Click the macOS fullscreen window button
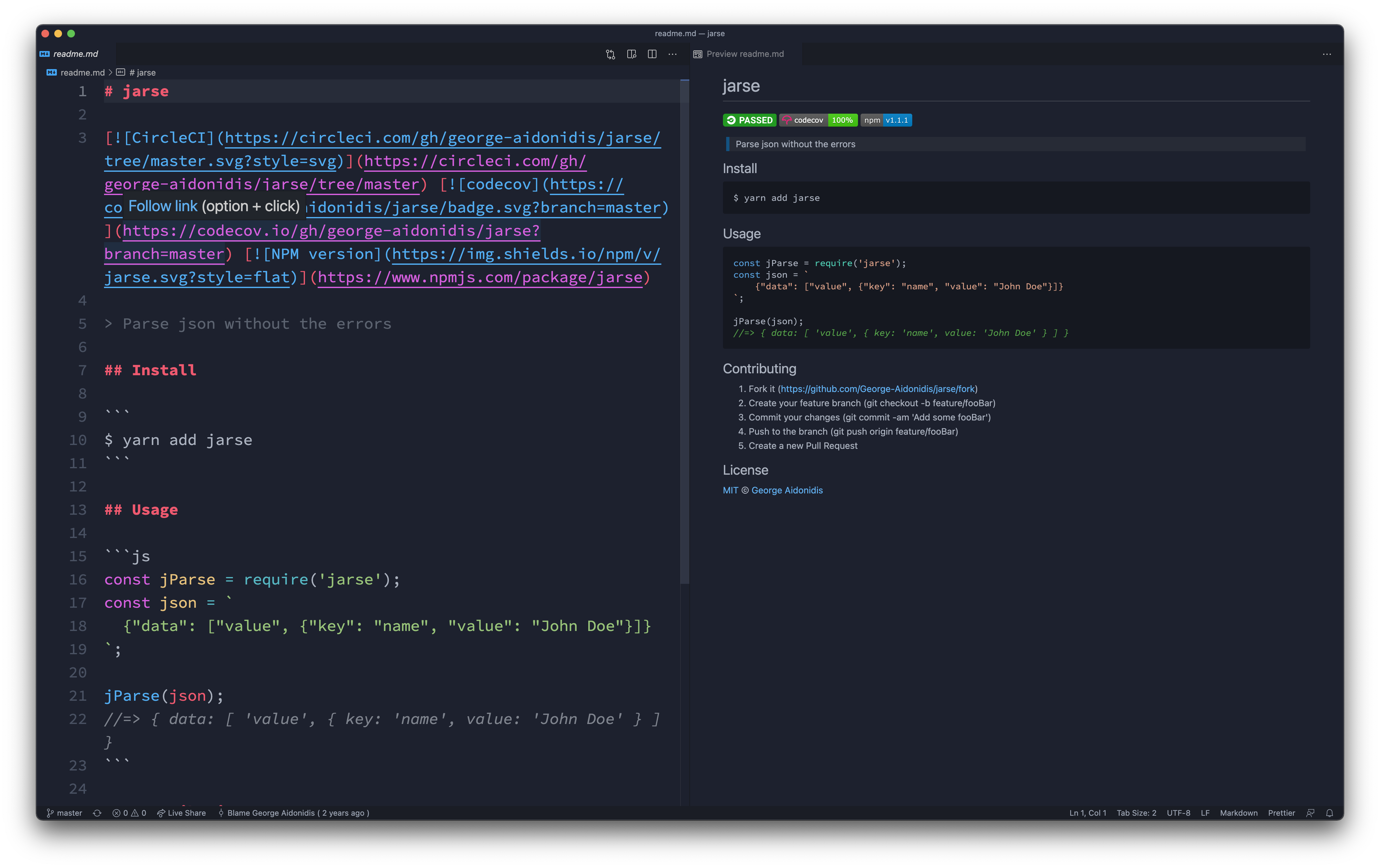Image resolution: width=1380 pixels, height=868 pixels. 71,33
